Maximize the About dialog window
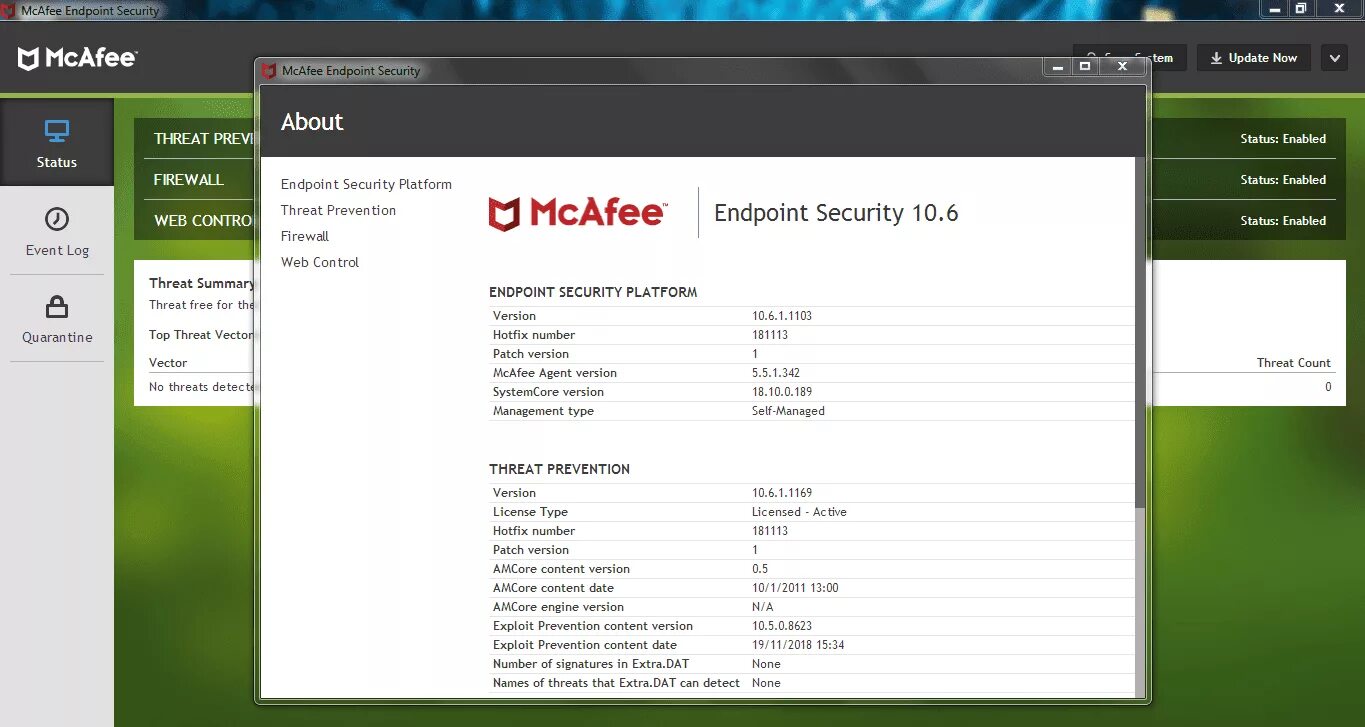Image resolution: width=1365 pixels, height=727 pixels. point(1085,67)
